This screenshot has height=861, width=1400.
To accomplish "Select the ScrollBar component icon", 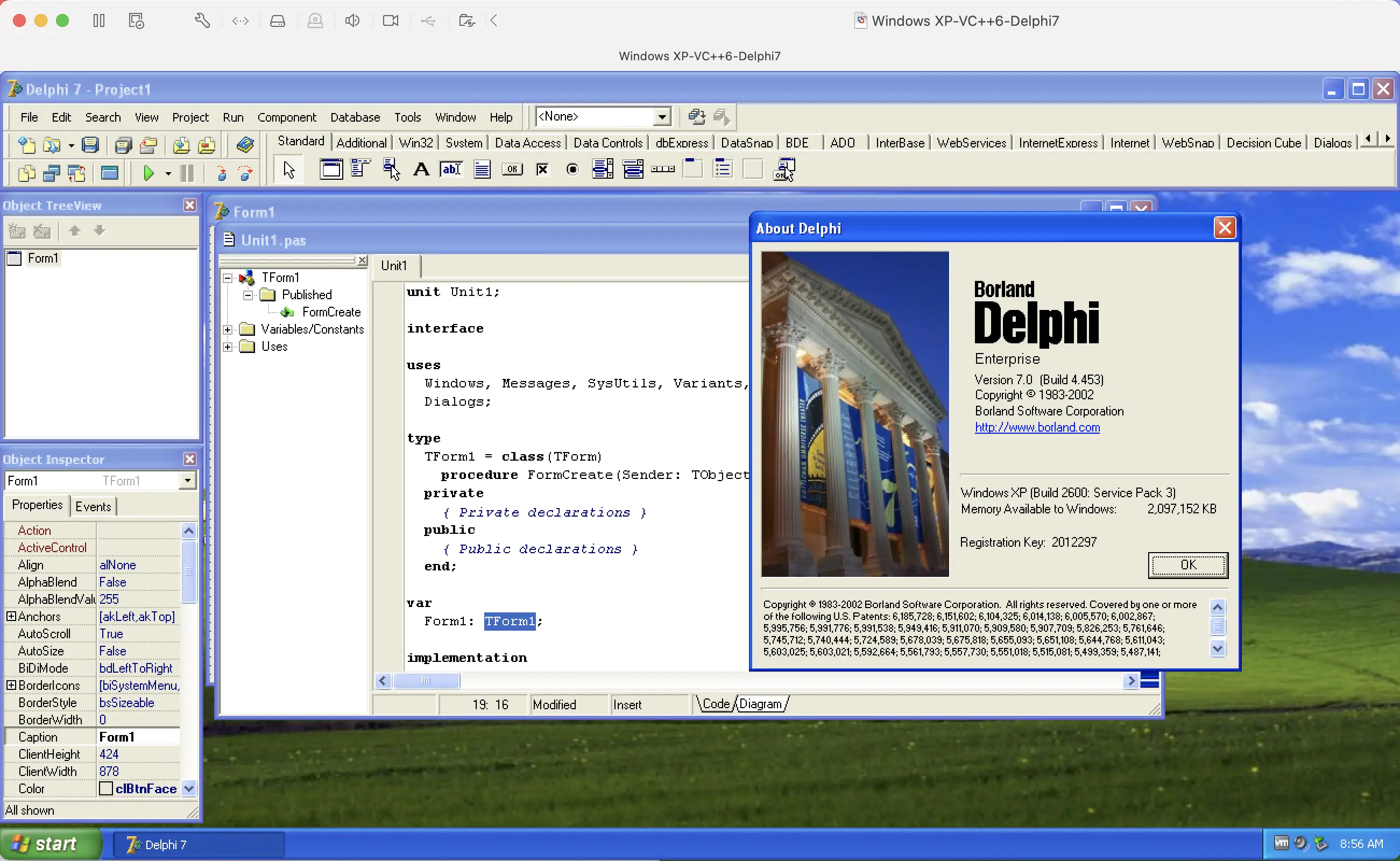I will coord(663,169).
